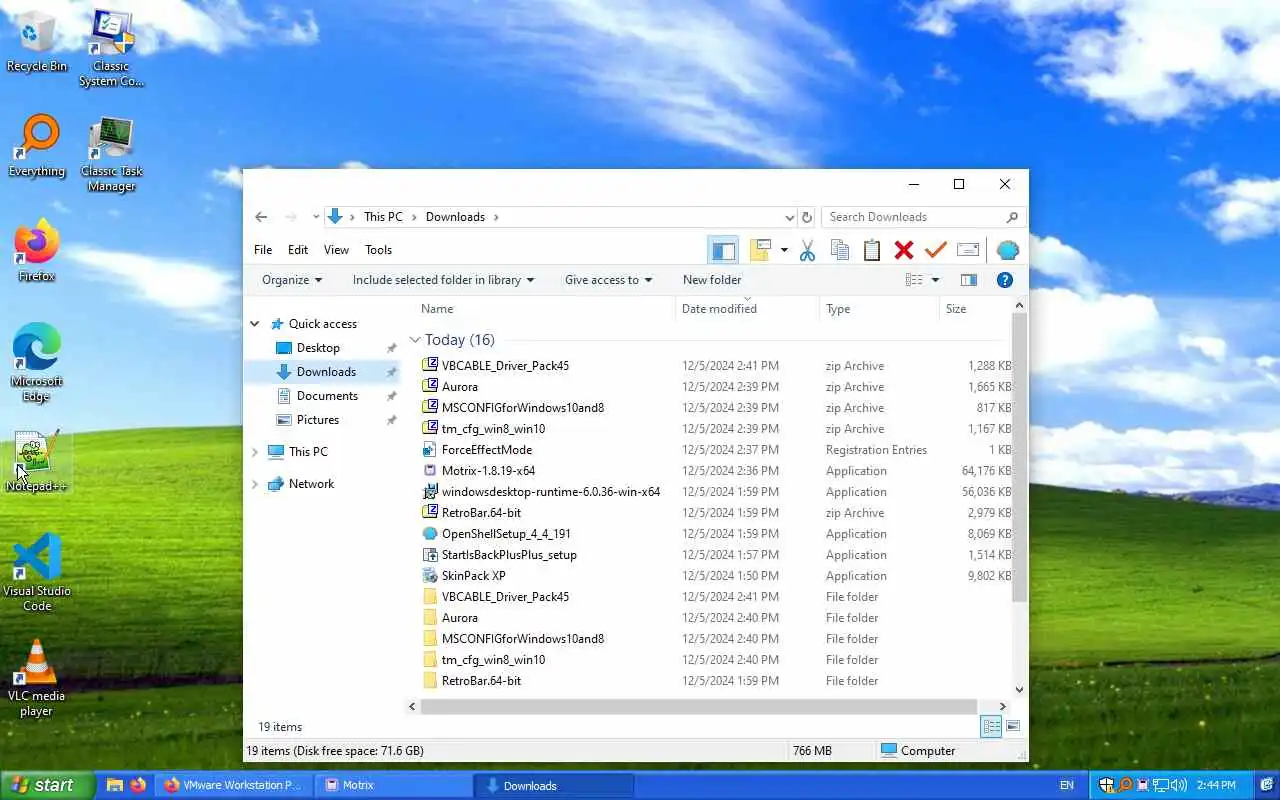Open the Tools menu
1280x800 pixels.
tap(378, 250)
